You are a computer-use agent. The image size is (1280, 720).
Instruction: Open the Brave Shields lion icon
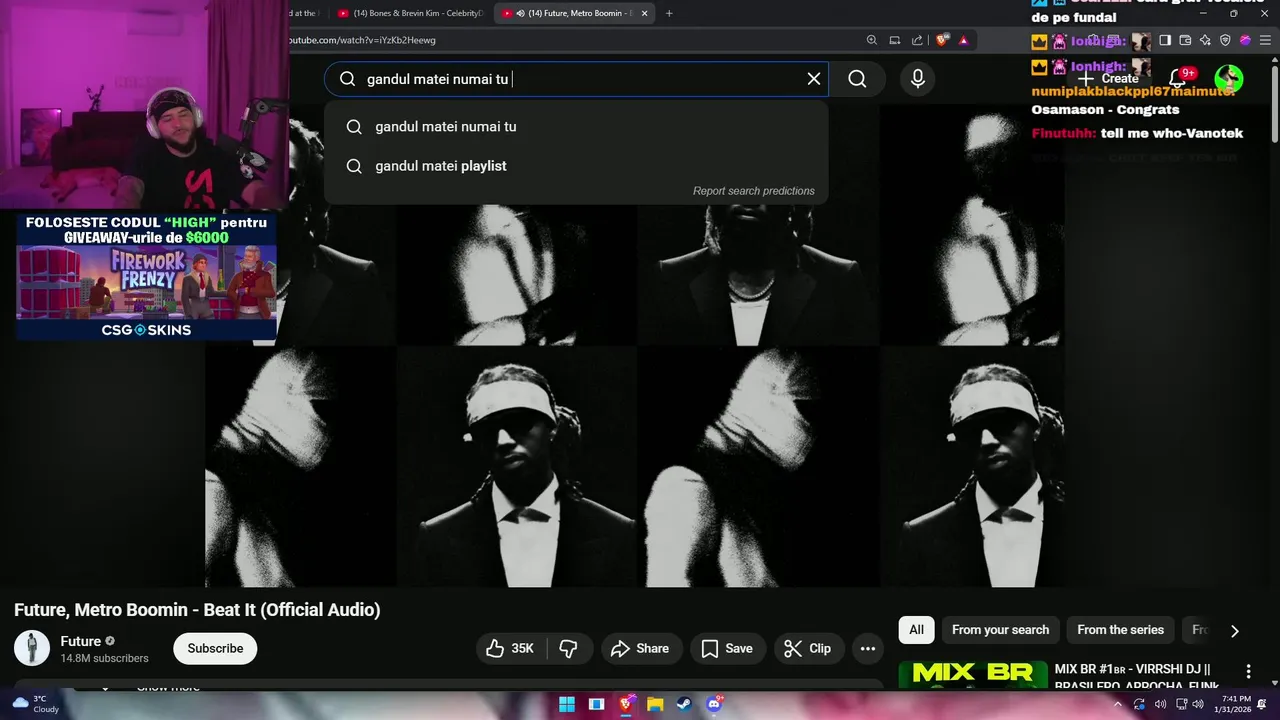(x=942, y=40)
